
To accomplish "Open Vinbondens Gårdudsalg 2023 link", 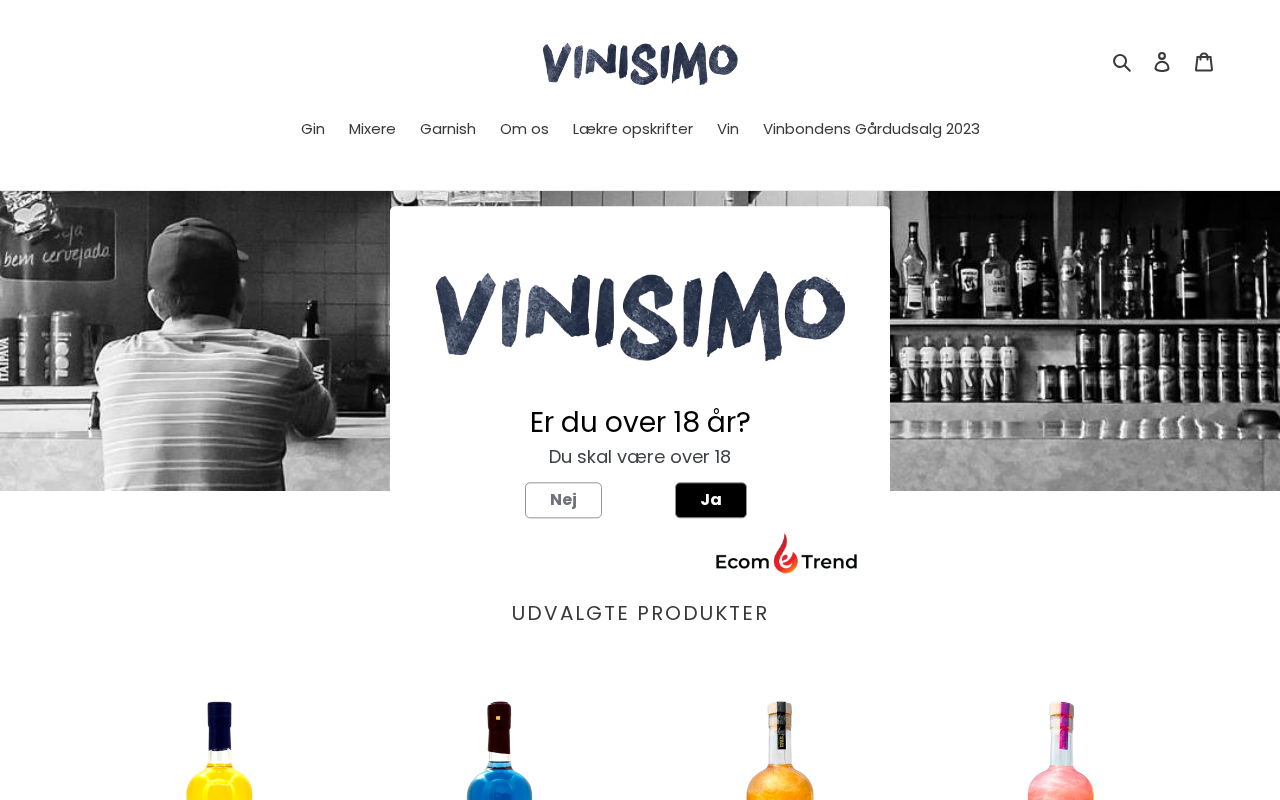I will click(871, 129).
